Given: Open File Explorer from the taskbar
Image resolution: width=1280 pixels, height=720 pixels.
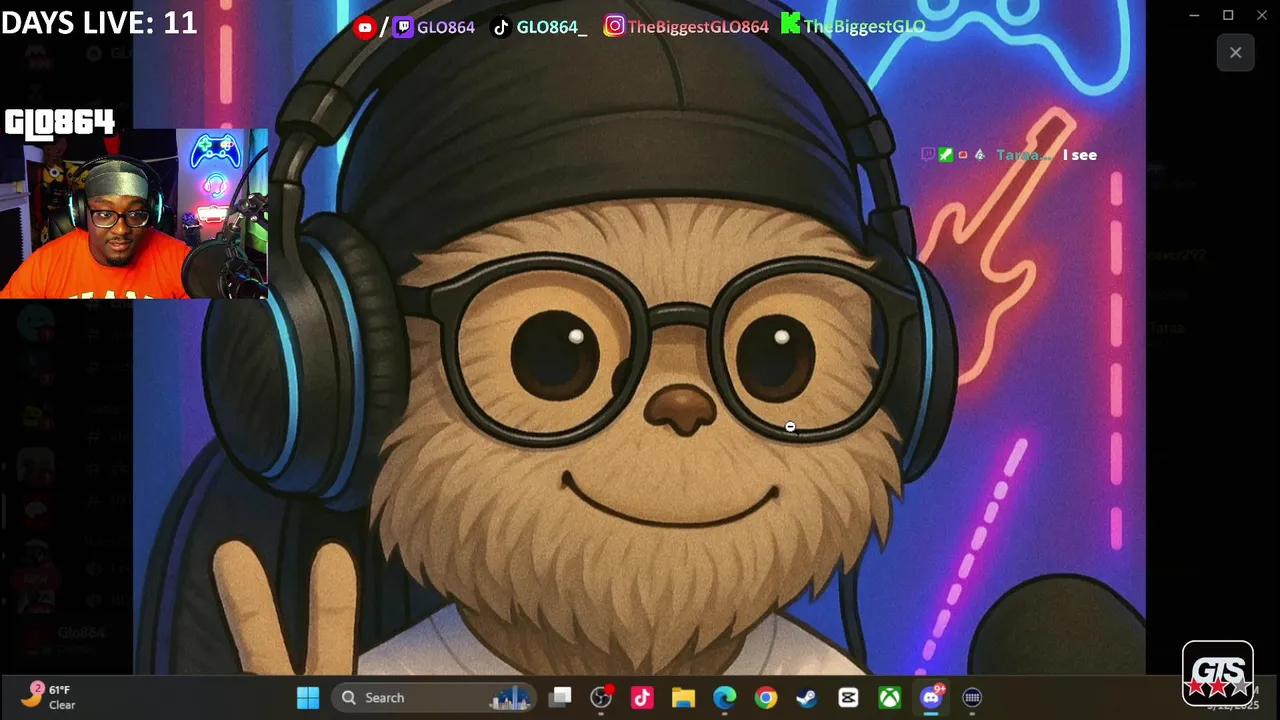Looking at the screenshot, I should (x=683, y=697).
